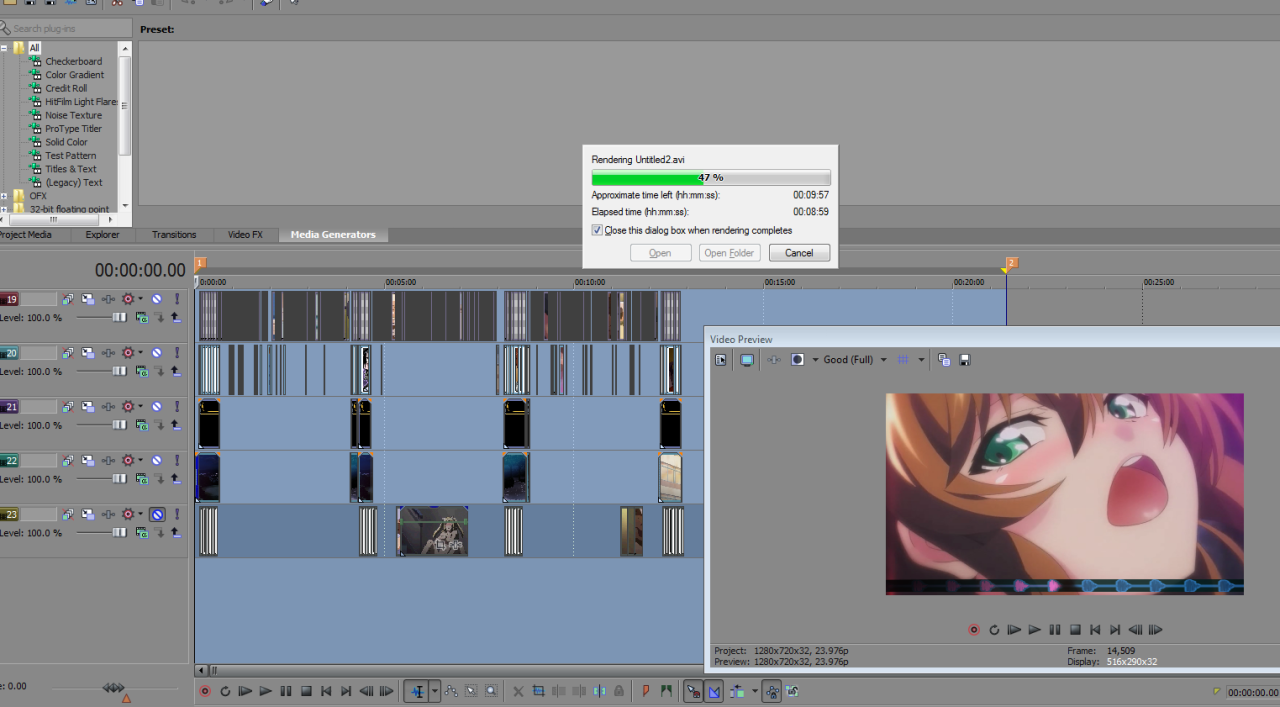The height and width of the screenshot is (707, 1280).
Task: Select Color Gradient generator
Action: coord(74,75)
